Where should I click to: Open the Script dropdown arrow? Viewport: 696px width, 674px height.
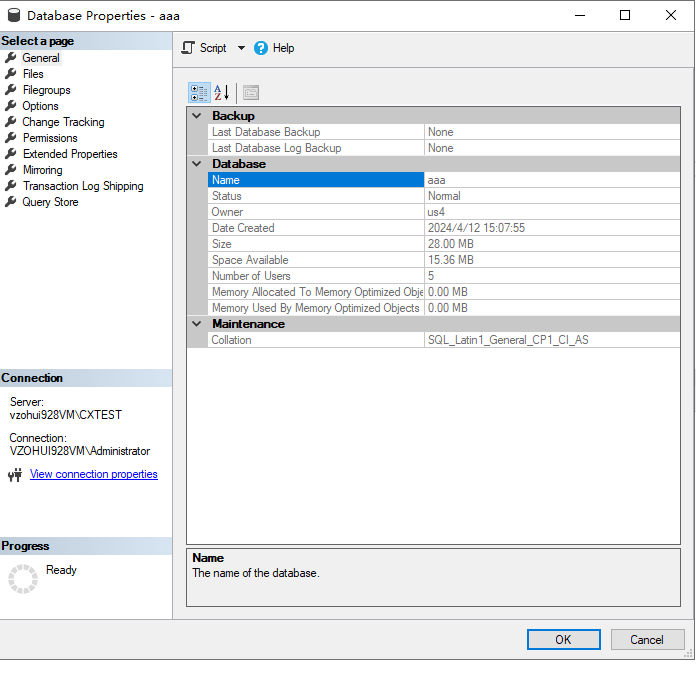tap(241, 48)
